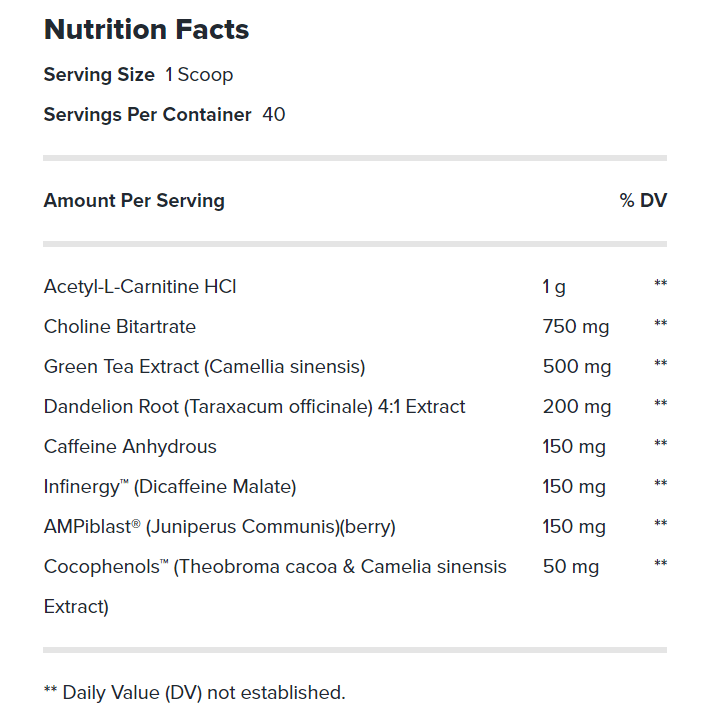
Task: Click Infinergy (Dicaffeine Malate) ingredient
Action: tap(170, 487)
